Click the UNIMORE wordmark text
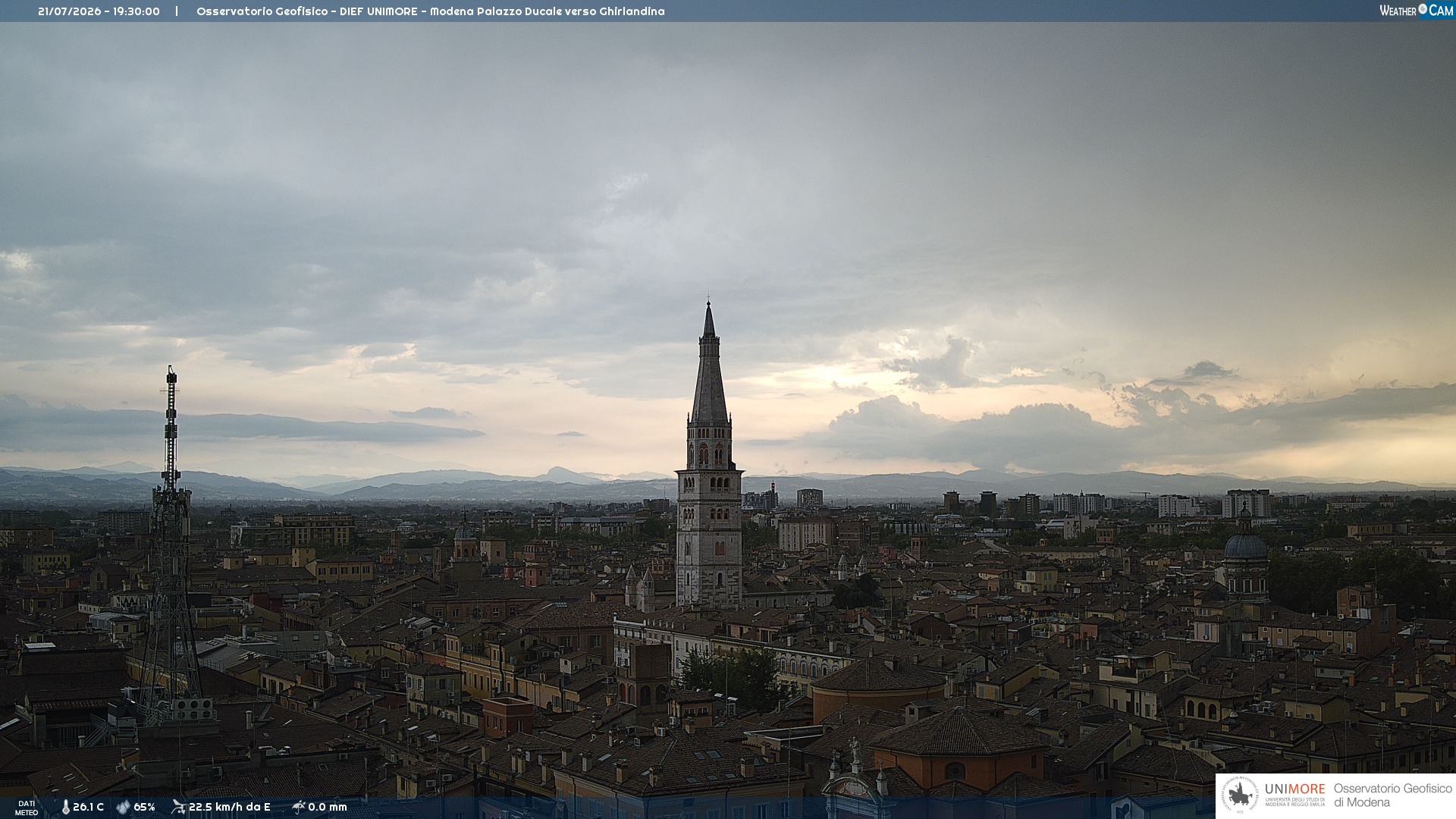Screen dimensions: 1456x819 click(x=1295, y=789)
